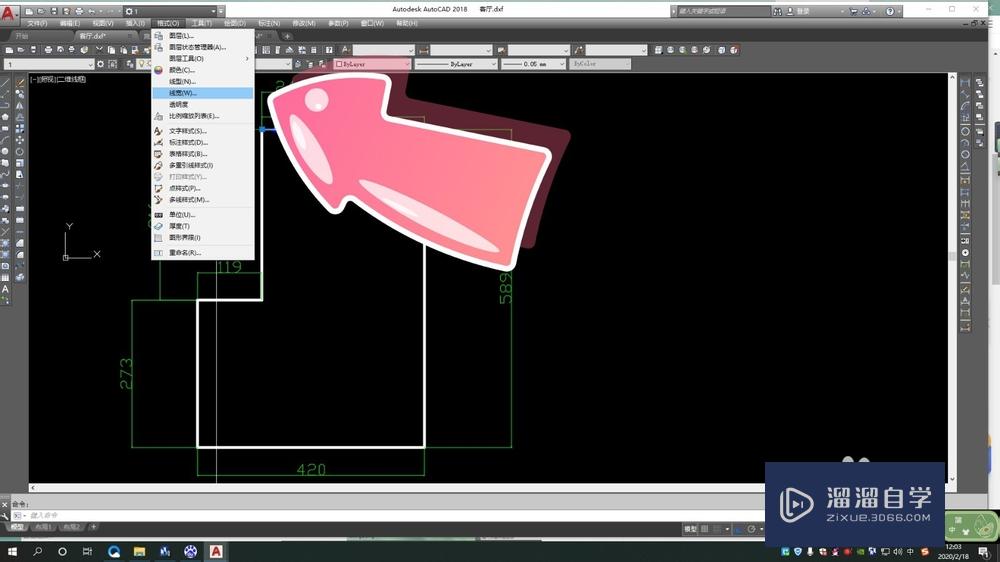Click the horizontal scrollbar left arrow
Screen dimensions: 1000x562
(x=33, y=488)
